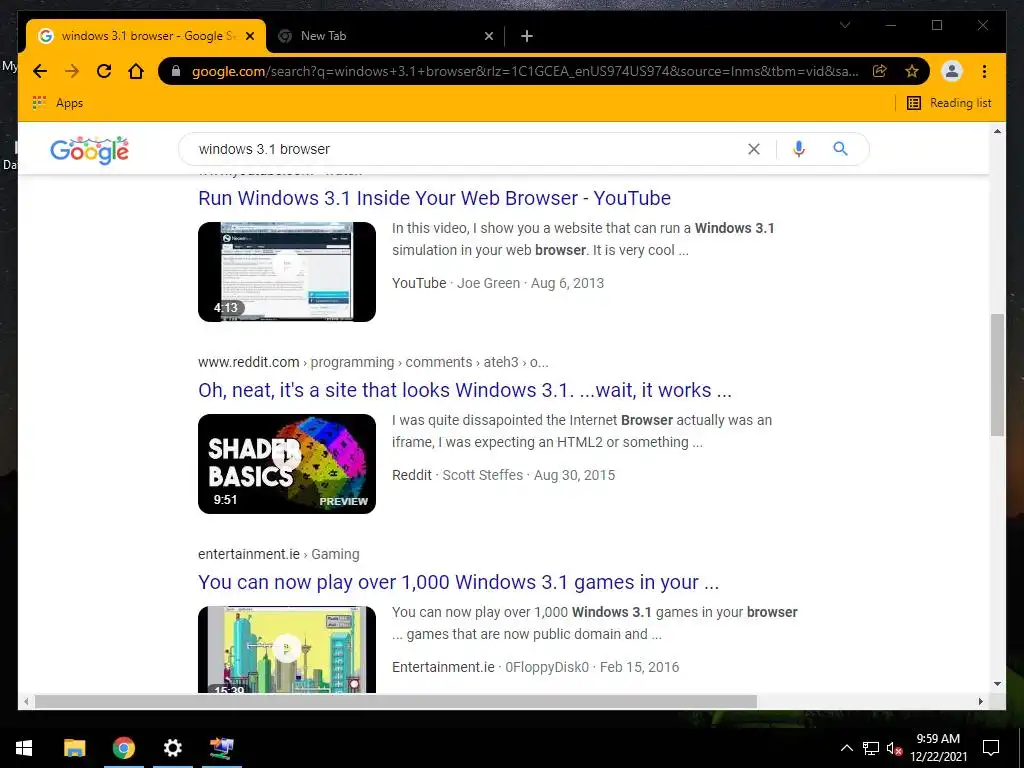The height and width of the screenshot is (768, 1024).
Task: Open 'Oh, neat, it's a site that looks Windows 3.1' link
Action: pyautogui.click(x=465, y=390)
